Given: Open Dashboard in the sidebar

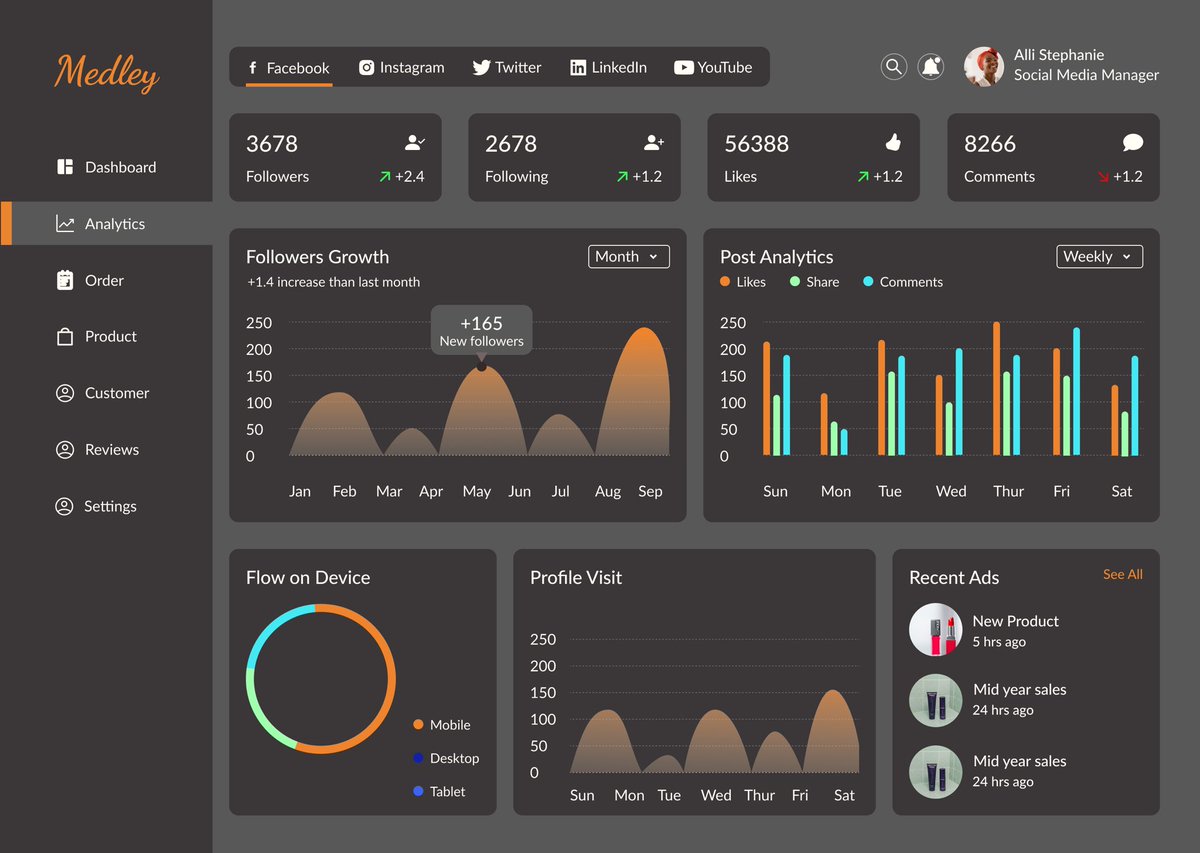Looking at the screenshot, I should click(106, 167).
